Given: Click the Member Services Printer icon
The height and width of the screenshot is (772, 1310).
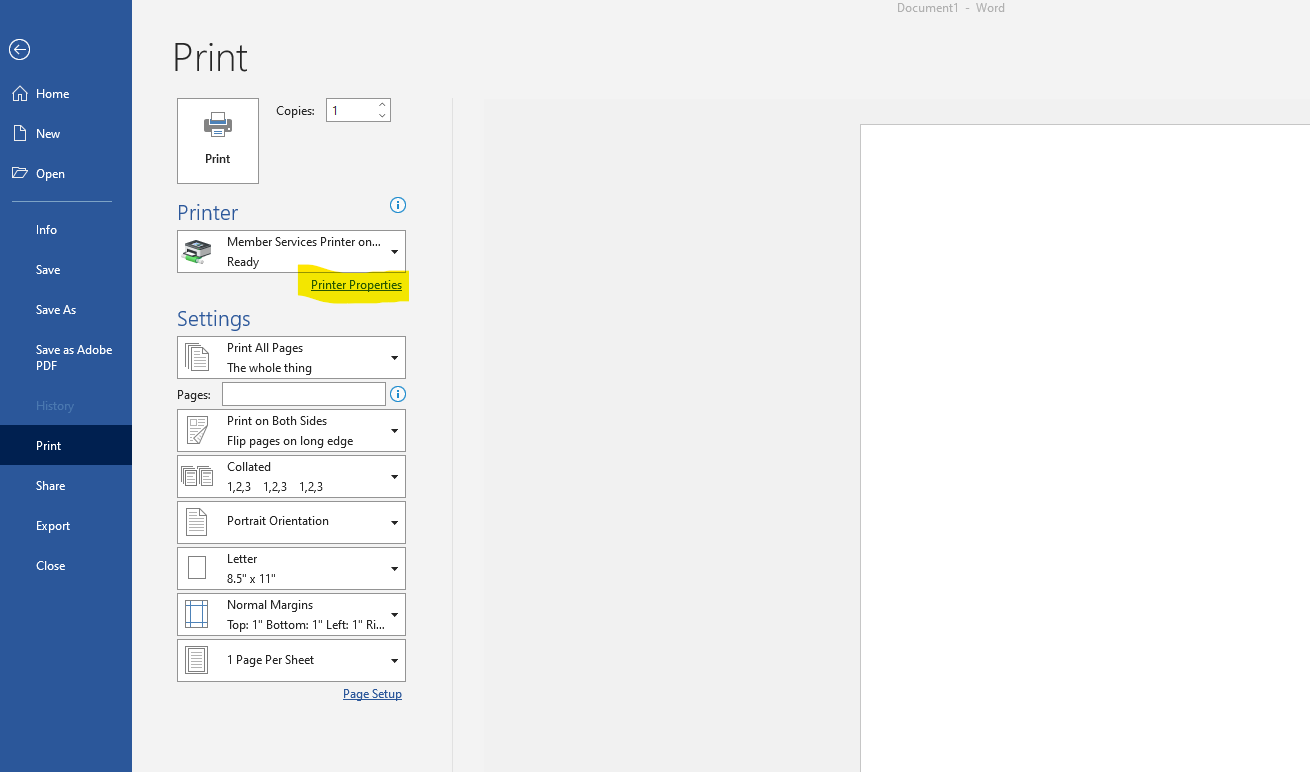Looking at the screenshot, I should [198, 251].
